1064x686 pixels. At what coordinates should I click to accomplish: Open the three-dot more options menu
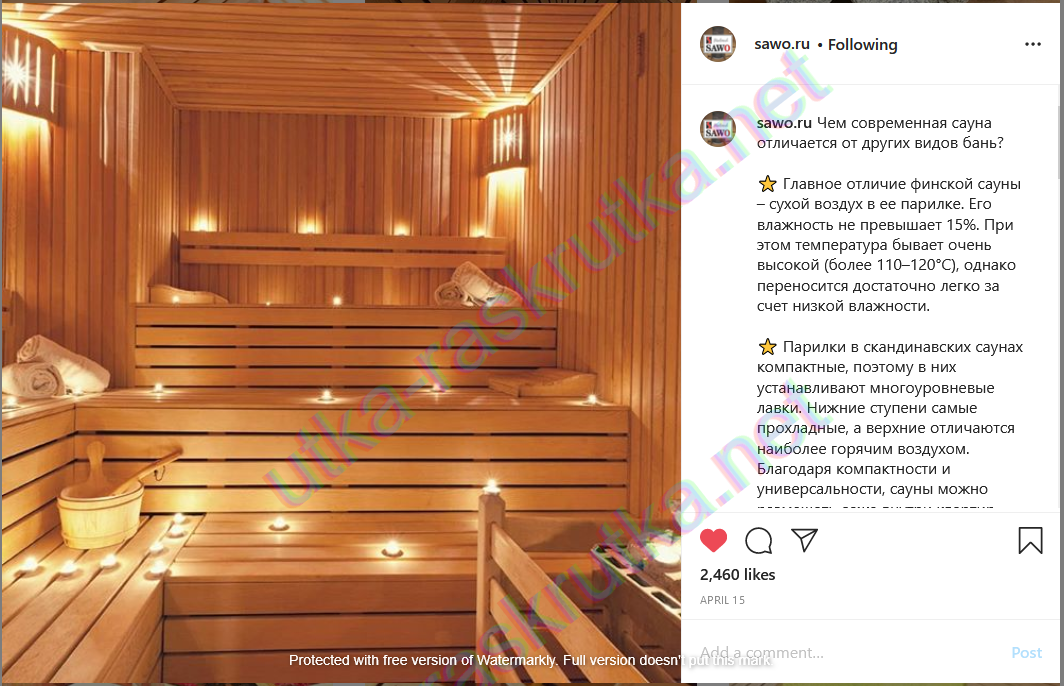point(1033,44)
